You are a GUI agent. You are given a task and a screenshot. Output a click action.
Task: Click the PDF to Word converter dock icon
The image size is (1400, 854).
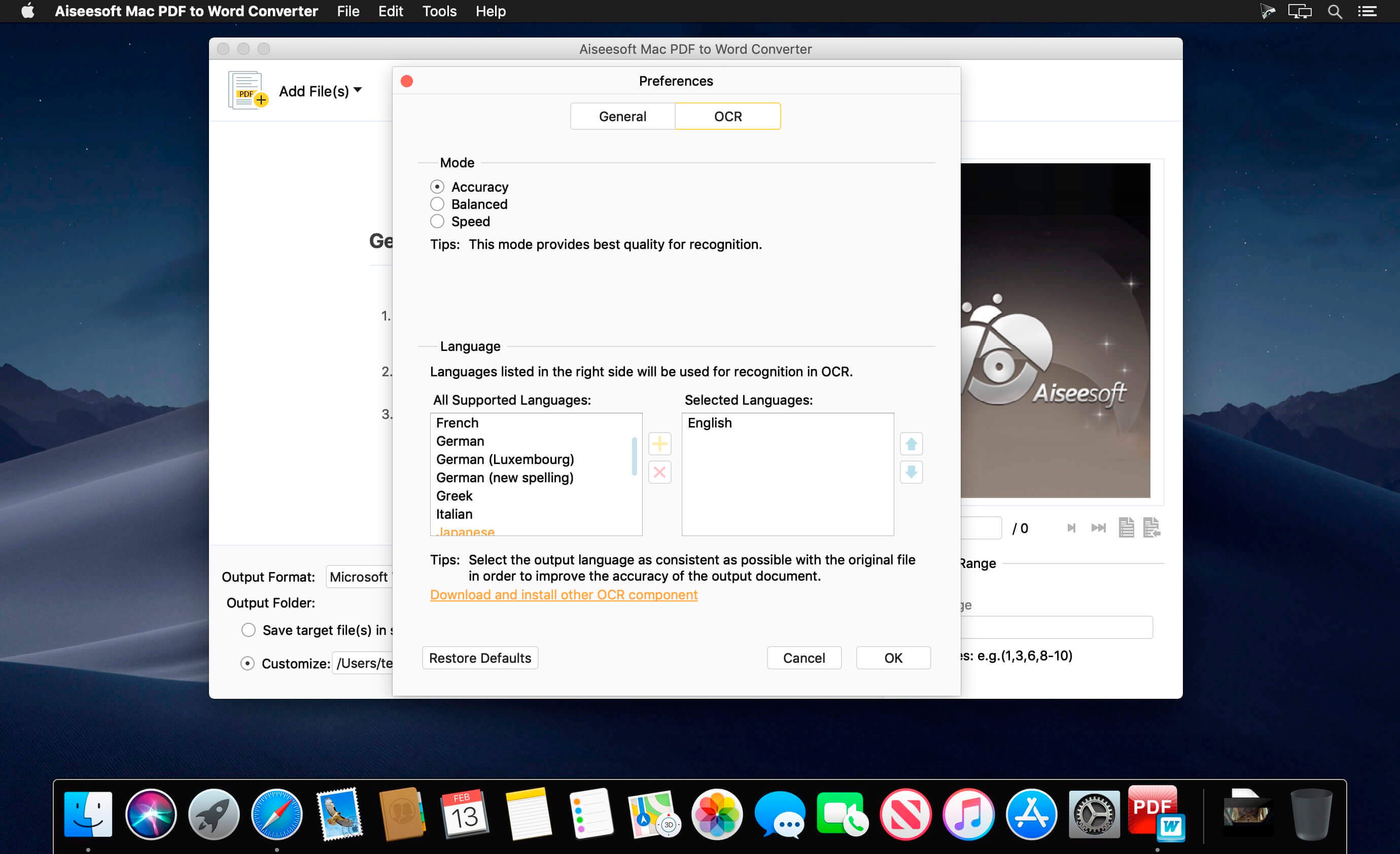[x=1157, y=813]
